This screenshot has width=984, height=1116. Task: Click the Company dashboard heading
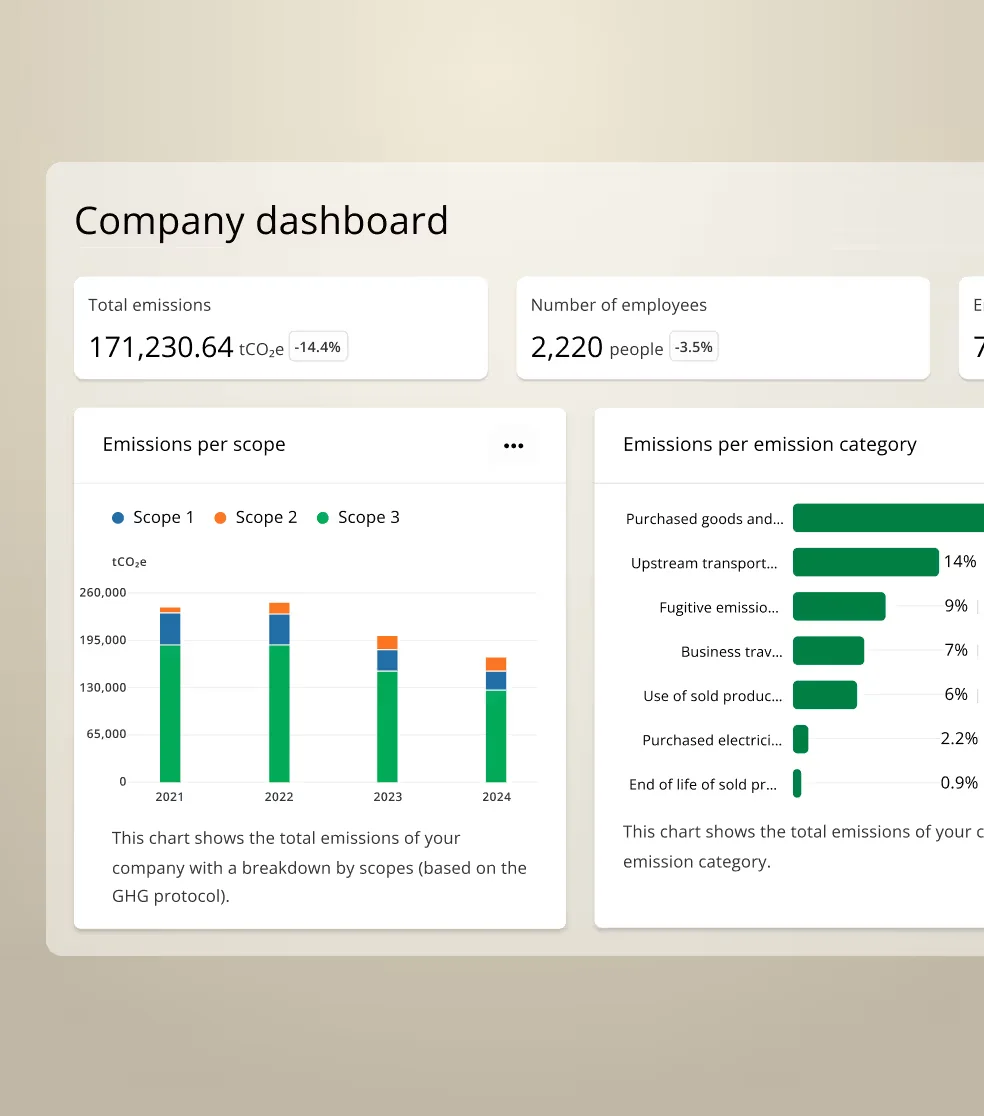point(260,221)
